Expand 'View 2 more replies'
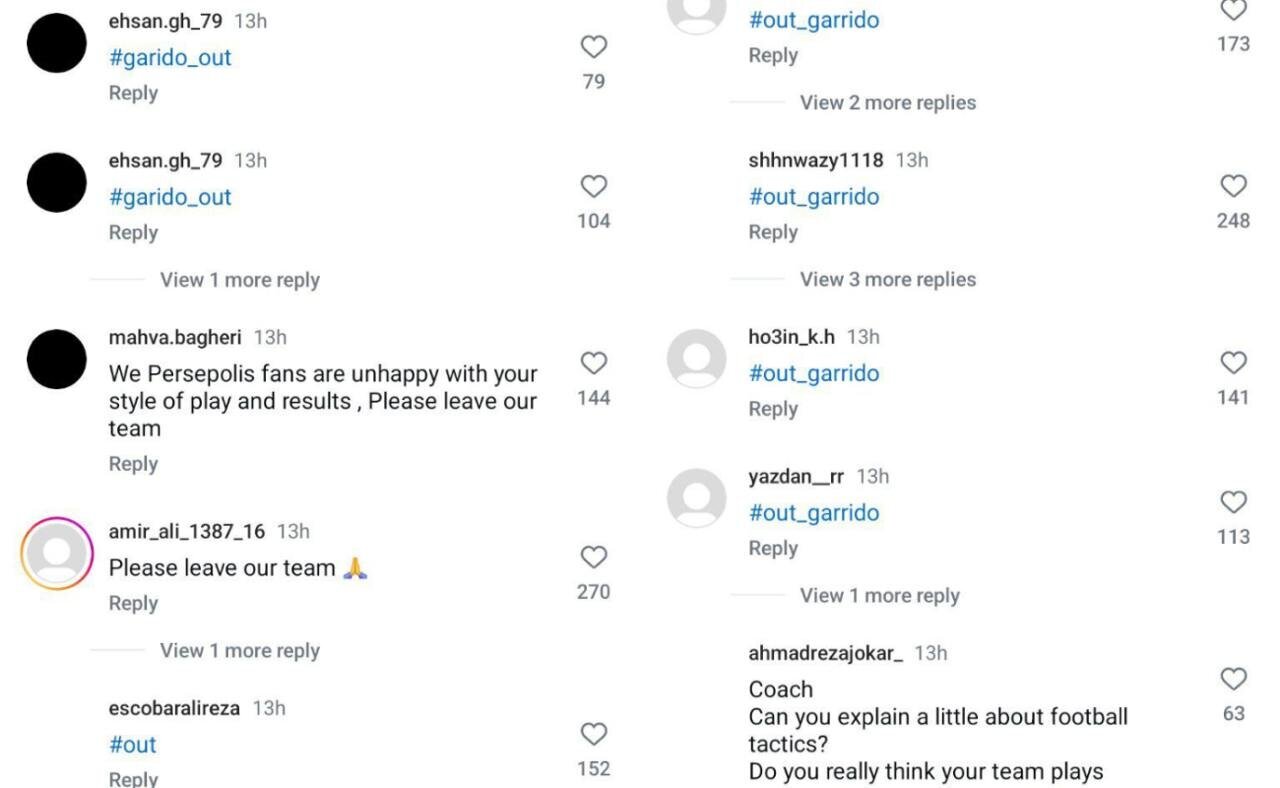Image resolution: width=1280 pixels, height=788 pixels. click(887, 103)
